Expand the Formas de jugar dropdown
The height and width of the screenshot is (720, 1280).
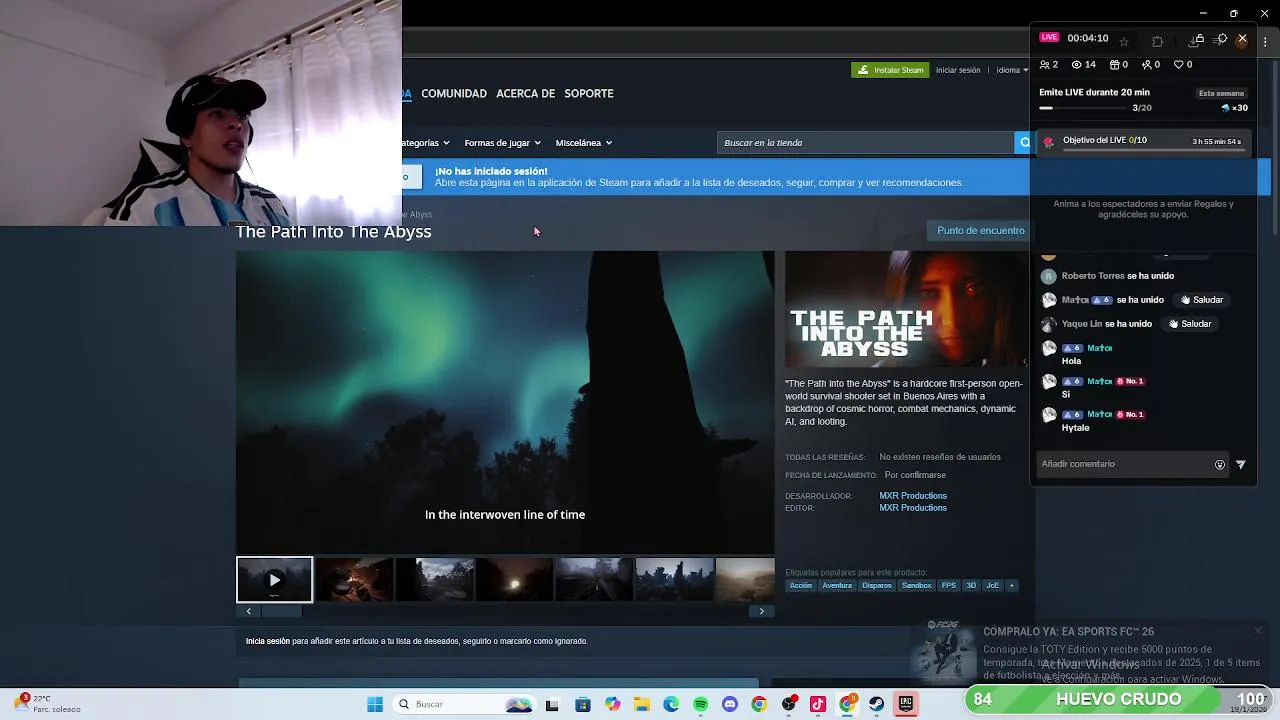[502, 143]
